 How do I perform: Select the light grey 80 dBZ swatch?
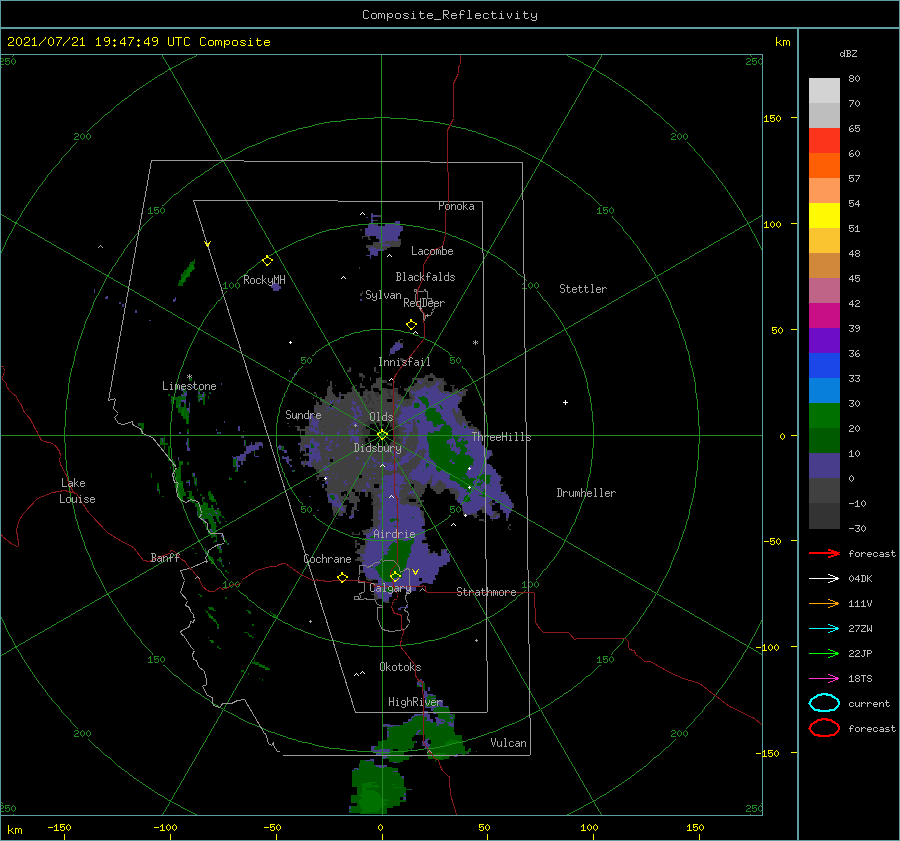824,91
